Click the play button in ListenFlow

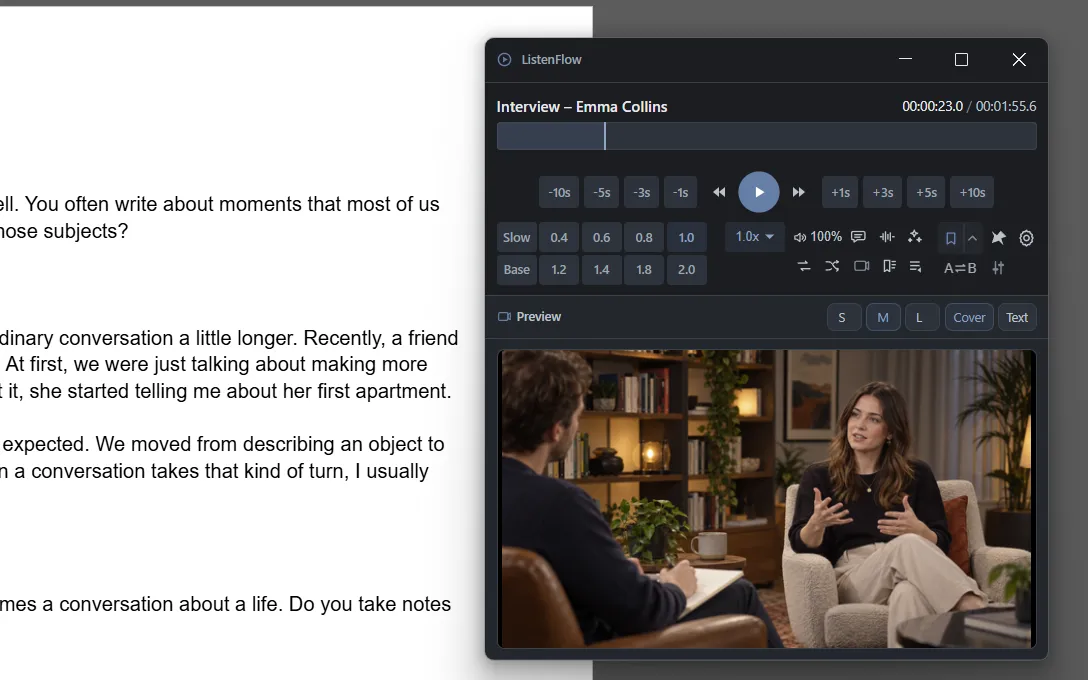(758, 192)
